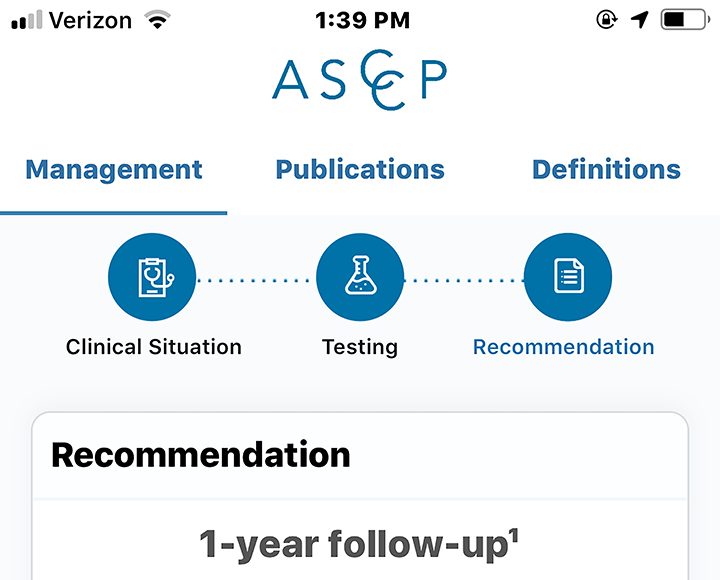The width and height of the screenshot is (720, 580).
Task: Tap the cellular signal bars icon
Action: [x=27, y=20]
